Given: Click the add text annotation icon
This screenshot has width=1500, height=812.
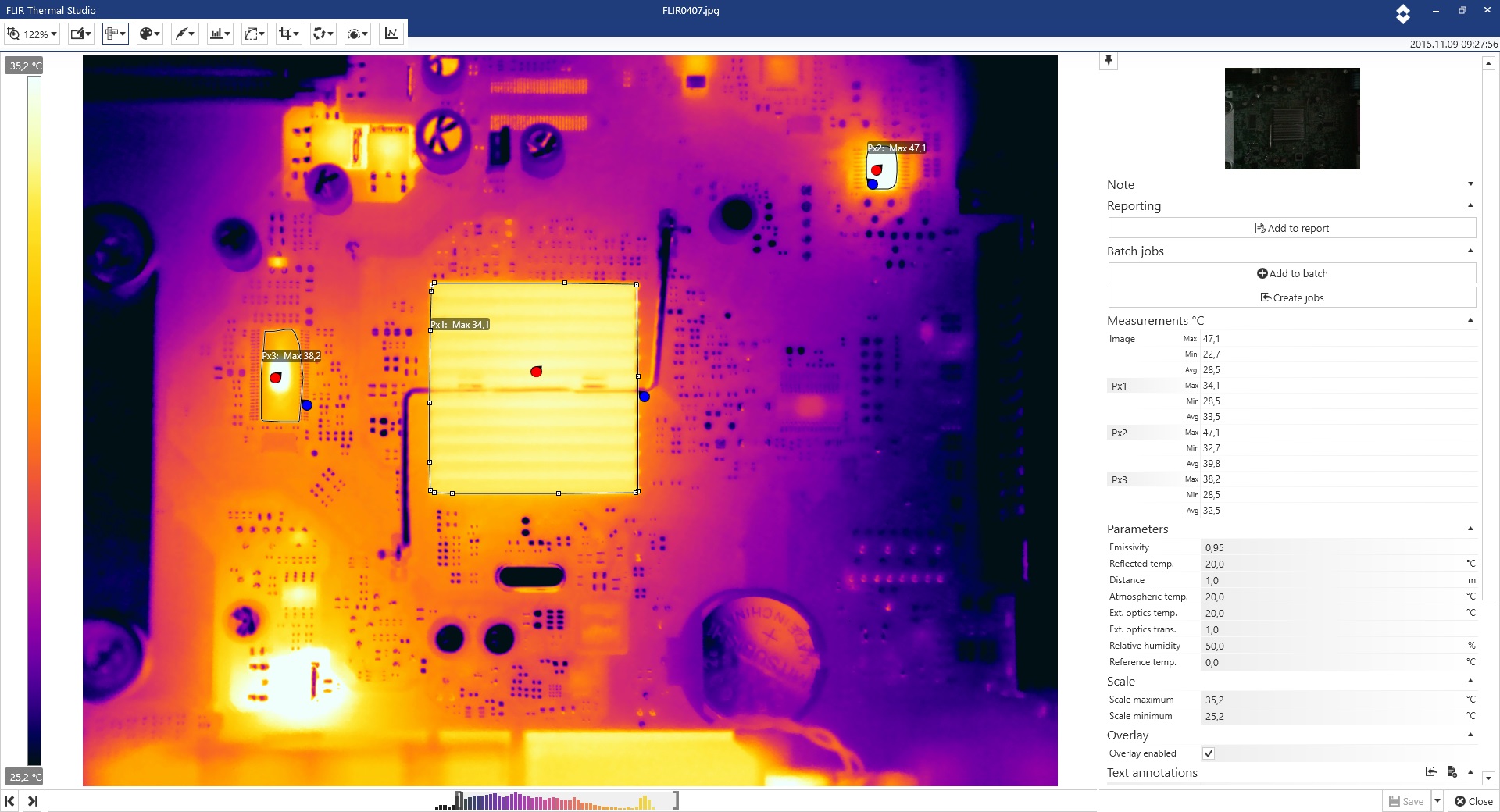Looking at the screenshot, I should click(1452, 772).
